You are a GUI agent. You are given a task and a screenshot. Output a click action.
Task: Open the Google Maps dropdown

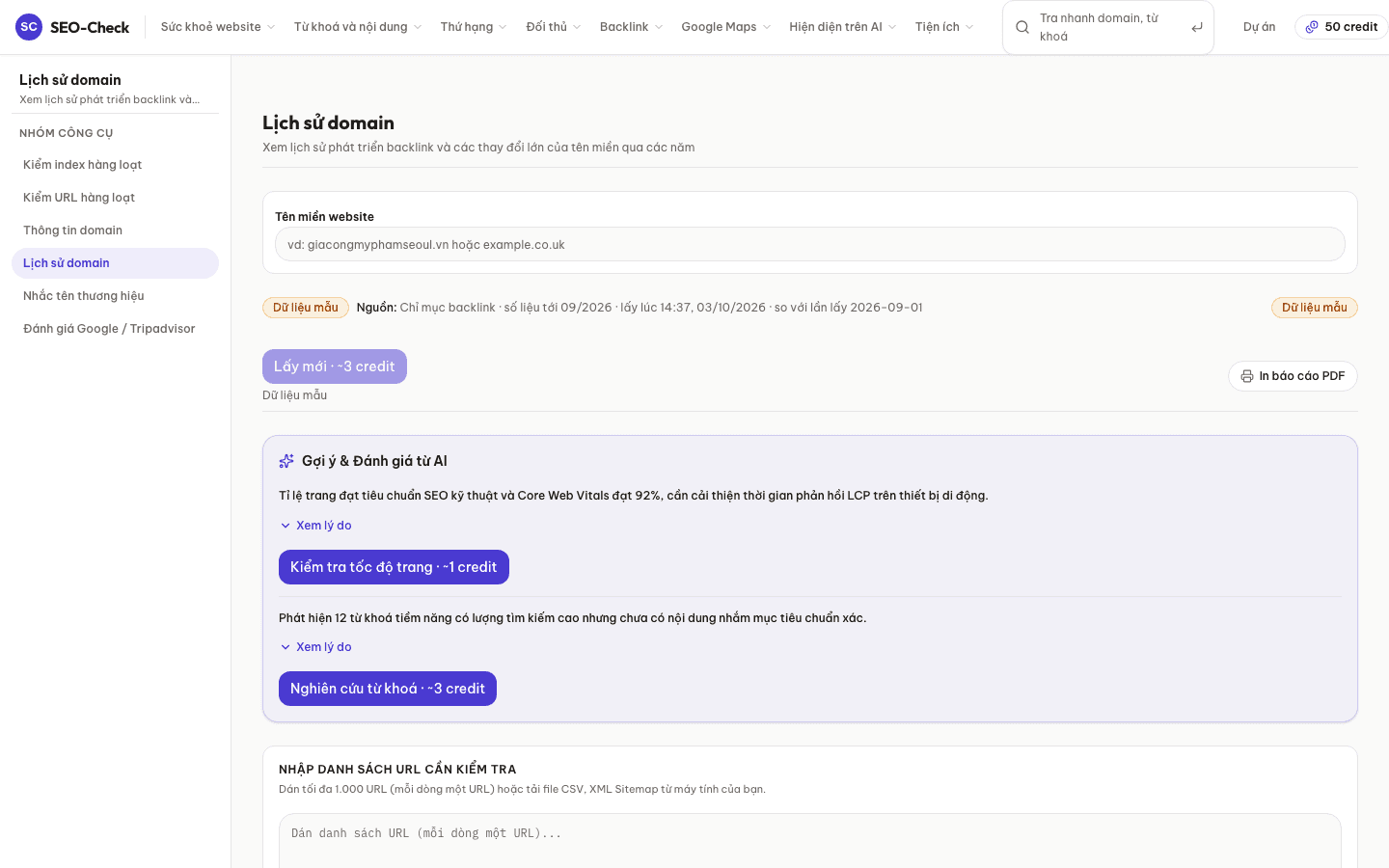[x=725, y=27]
